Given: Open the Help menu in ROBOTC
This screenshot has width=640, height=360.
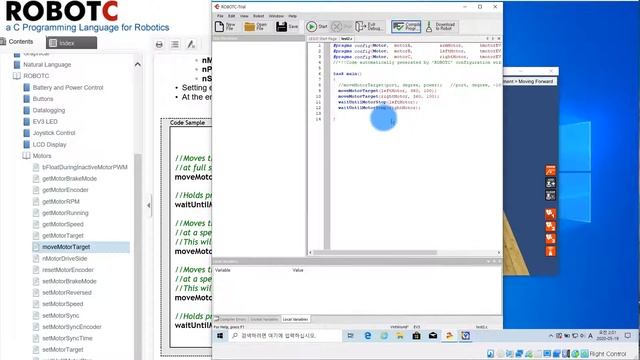Looking at the screenshot, I should pos(293,16).
